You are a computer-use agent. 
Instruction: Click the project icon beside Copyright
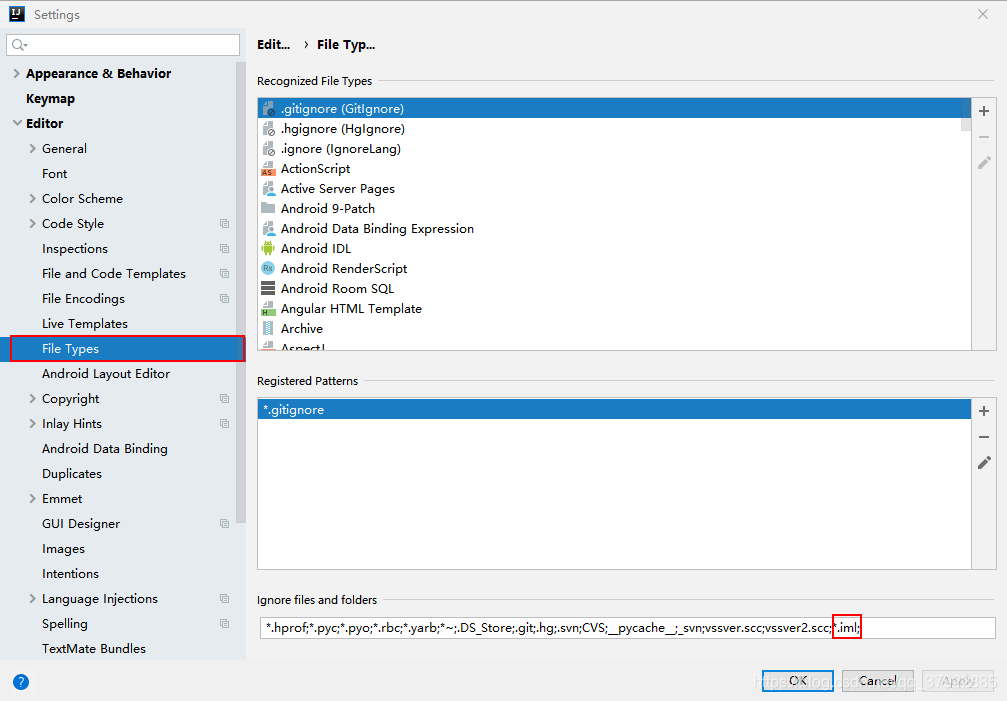point(224,399)
